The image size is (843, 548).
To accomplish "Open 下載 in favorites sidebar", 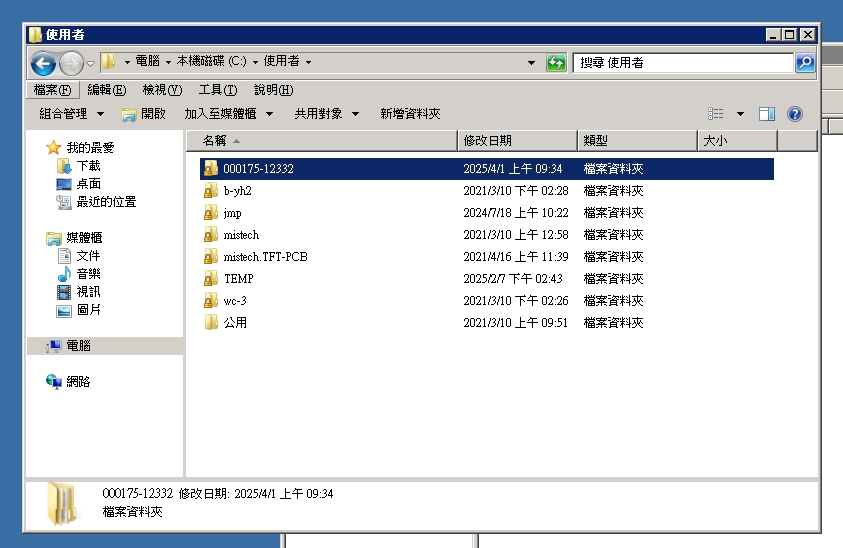I will 88,166.
